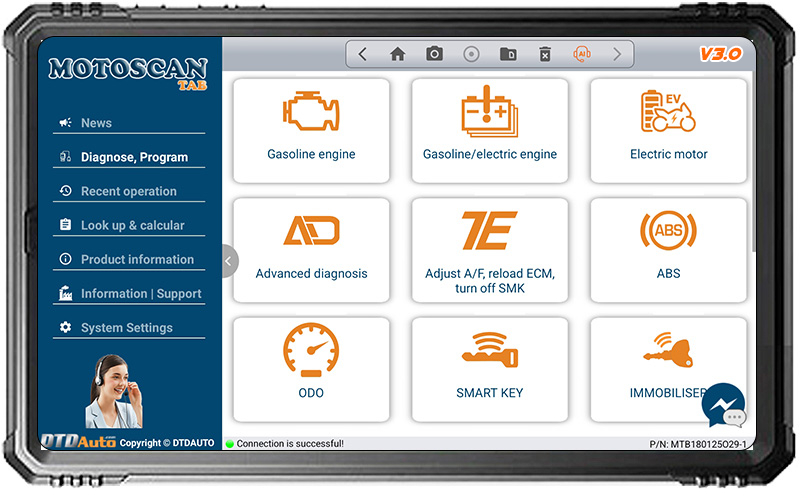Screen dimensions: 800x489
Task: Open the ODO tile
Action: [311, 370]
